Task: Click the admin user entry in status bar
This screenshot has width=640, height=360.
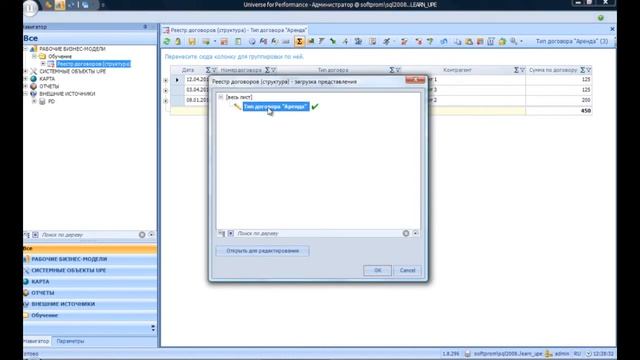Action: 557,354
